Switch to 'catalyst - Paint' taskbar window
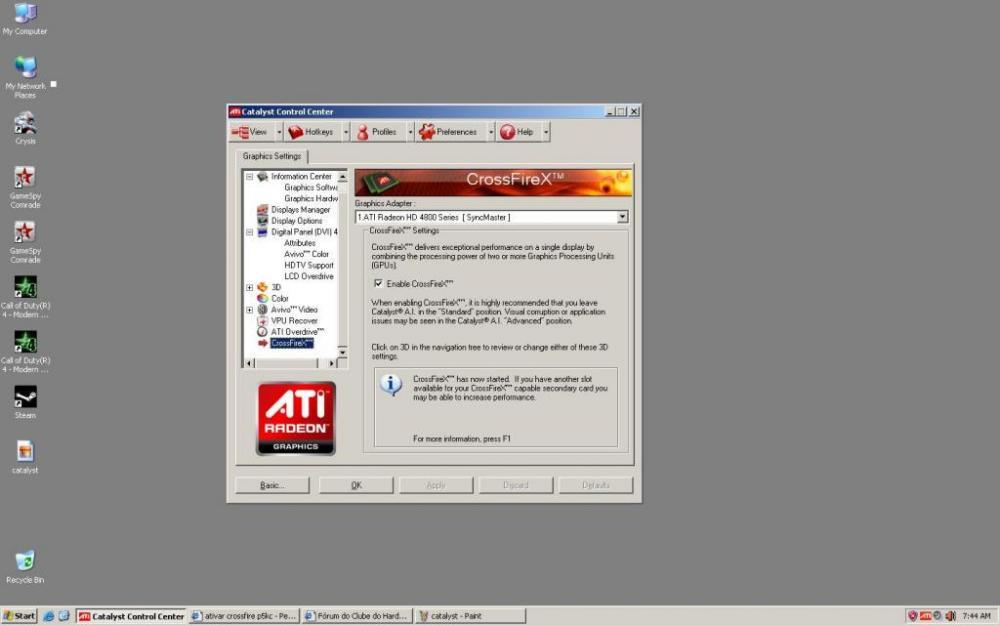The height and width of the screenshot is (625, 1000). point(471,616)
